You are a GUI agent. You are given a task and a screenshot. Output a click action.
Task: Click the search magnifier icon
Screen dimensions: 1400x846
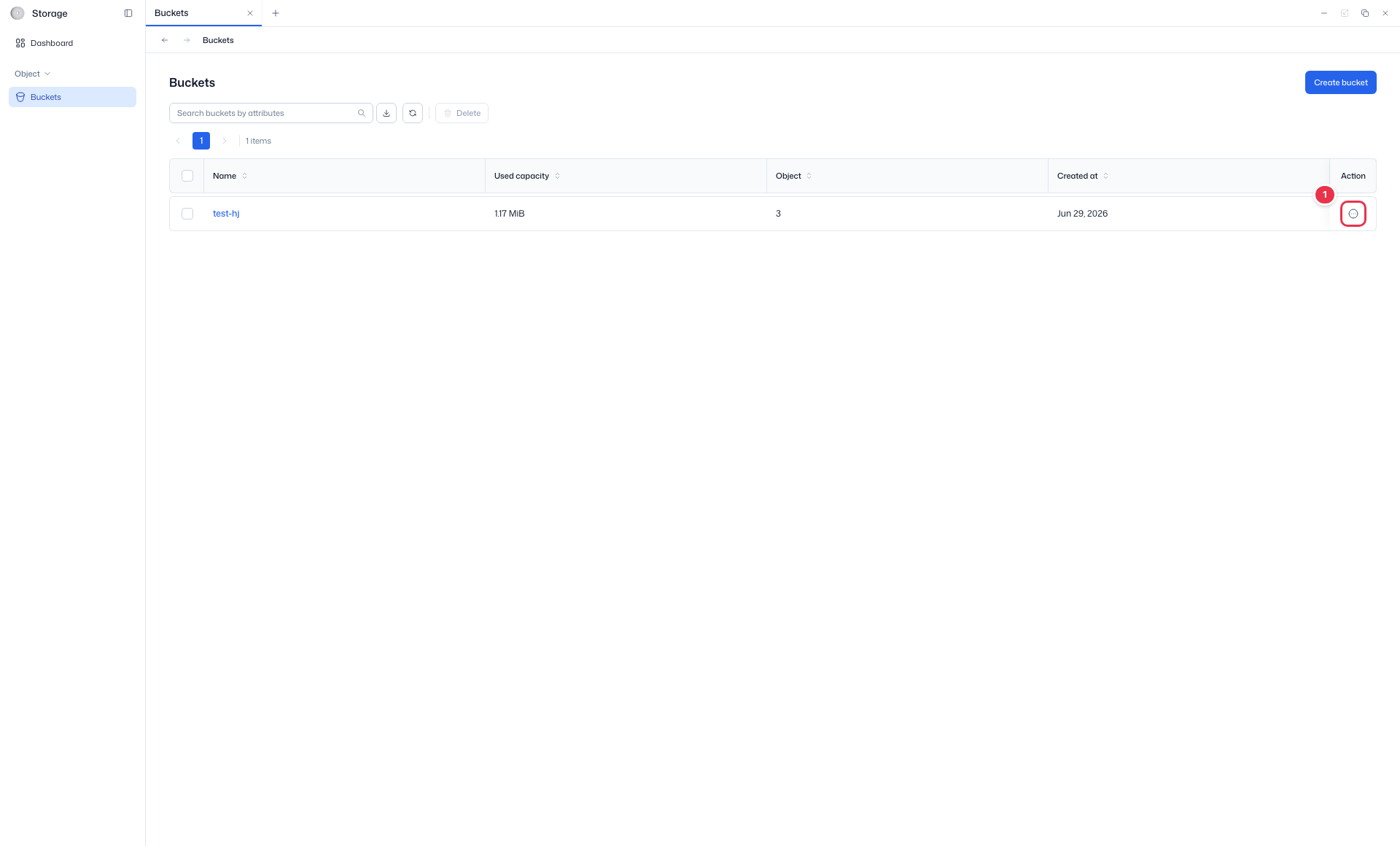[362, 113]
